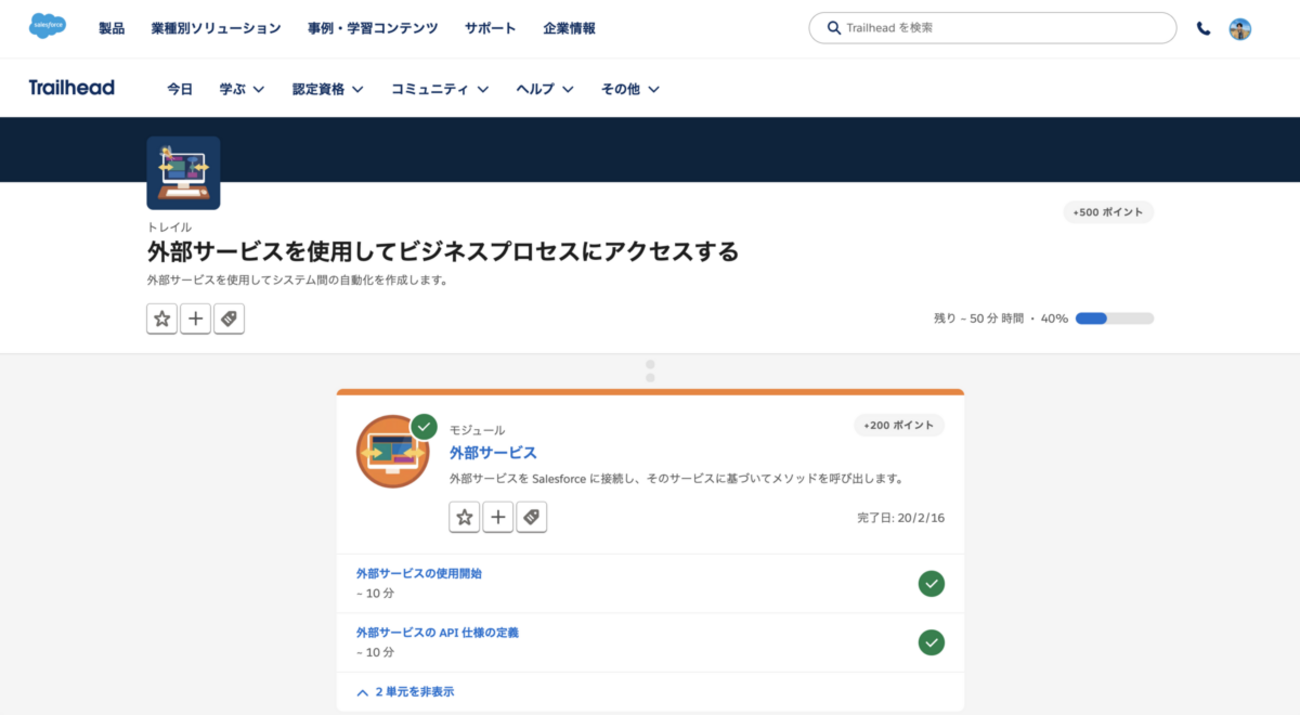Image resolution: width=1300 pixels, height=715 pixels.
Task: Click the 残り ~ 50 分 時間 text
Action: (x=978, y=319)
